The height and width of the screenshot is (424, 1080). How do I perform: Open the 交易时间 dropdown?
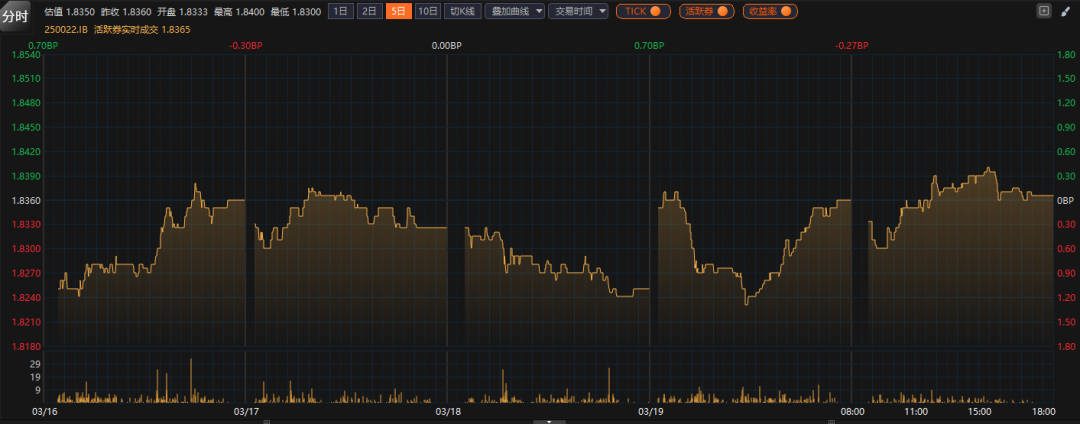coord(577,11)
